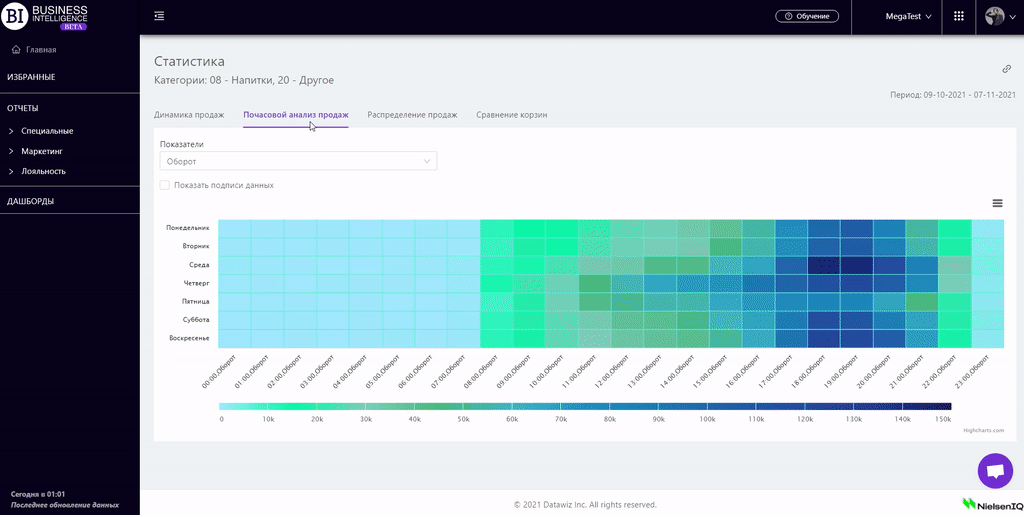
Task: Copy report link via chain icon
Action: [x=1006, y=69]
